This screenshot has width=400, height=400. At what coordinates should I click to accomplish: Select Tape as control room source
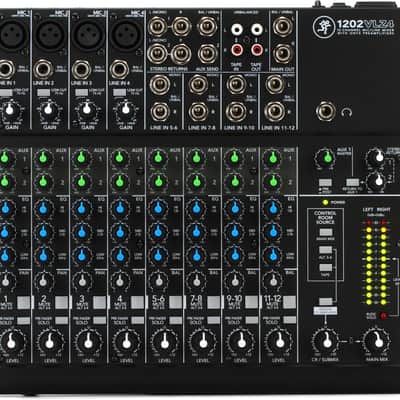(326, 268)
